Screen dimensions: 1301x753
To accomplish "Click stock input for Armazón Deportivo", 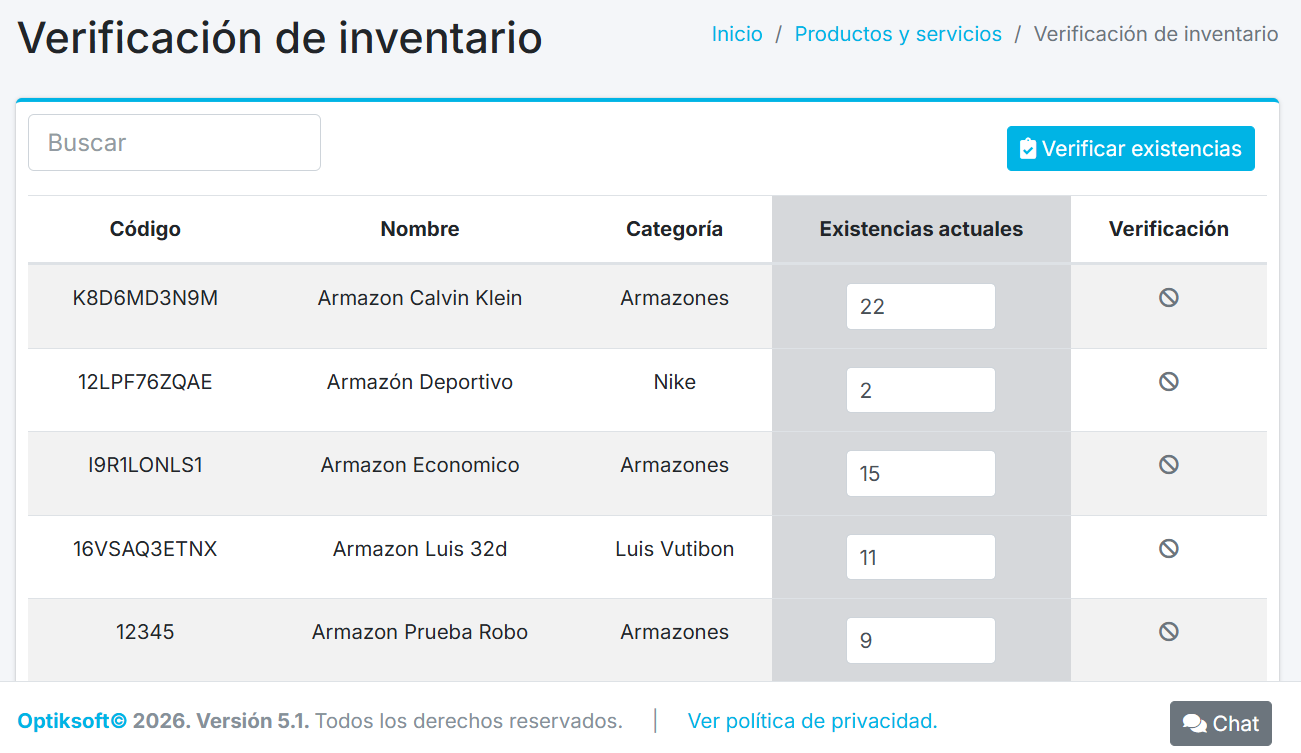I will click(920, 390).
